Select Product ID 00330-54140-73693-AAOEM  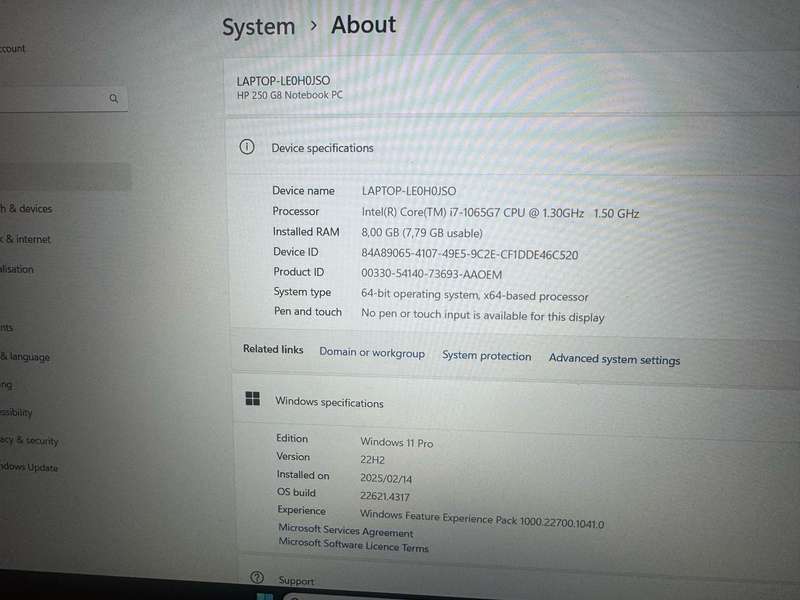(x=432, y=274)
